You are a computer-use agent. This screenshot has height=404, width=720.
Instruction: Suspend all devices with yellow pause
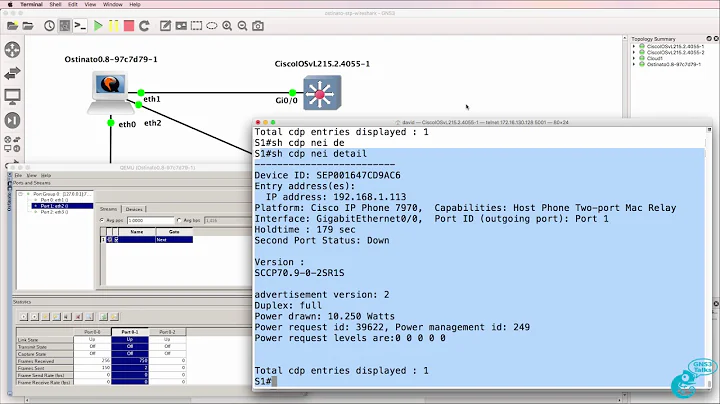[113, 26]
